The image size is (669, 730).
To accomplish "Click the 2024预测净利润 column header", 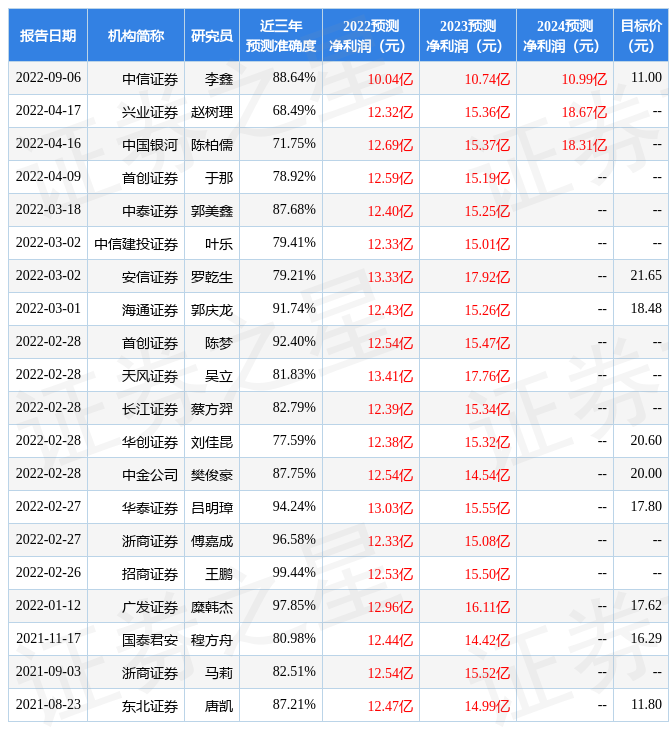I will 565,35.
